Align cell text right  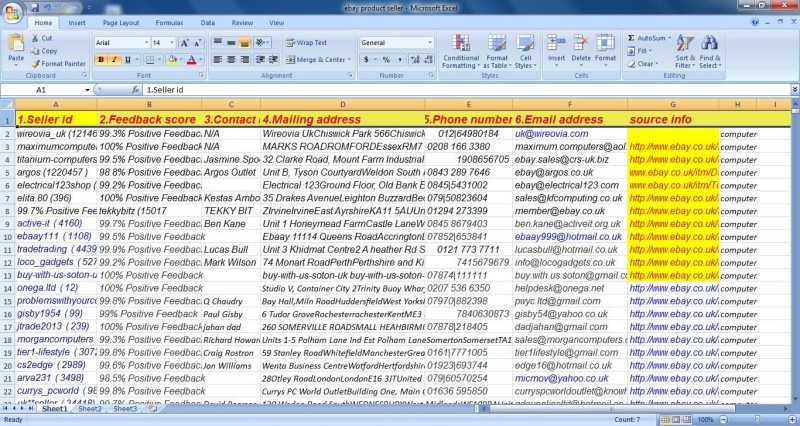tap(244, 60)
